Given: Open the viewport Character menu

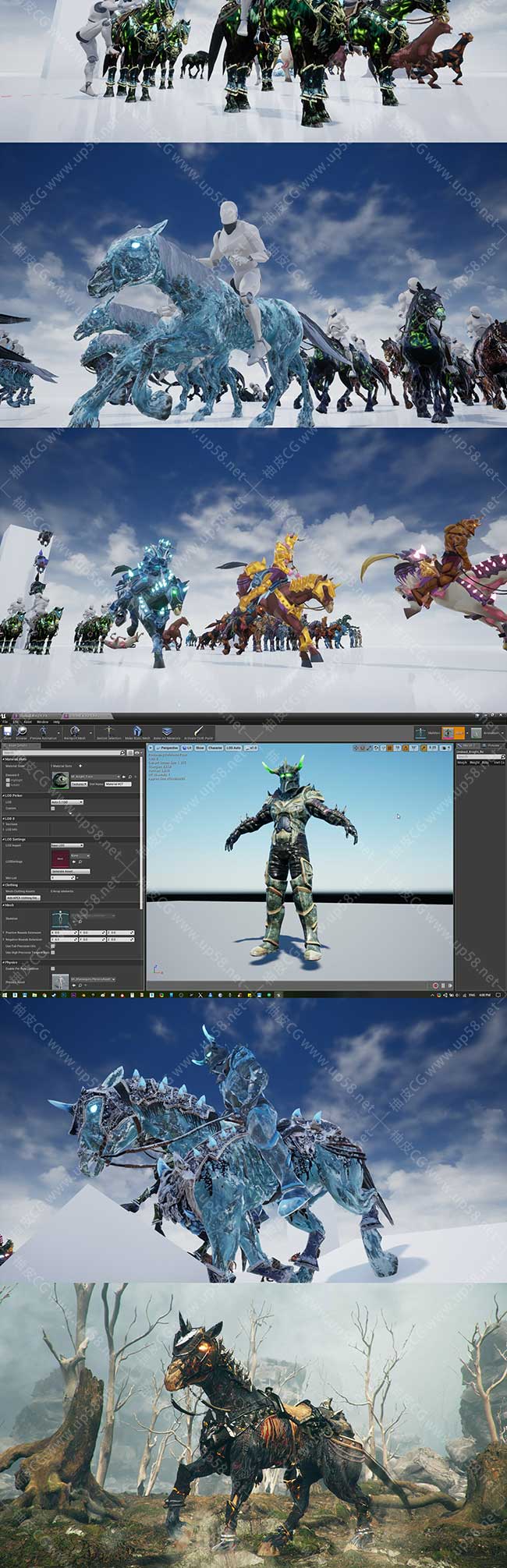Looking at the screenshot, I should point(214,748).
